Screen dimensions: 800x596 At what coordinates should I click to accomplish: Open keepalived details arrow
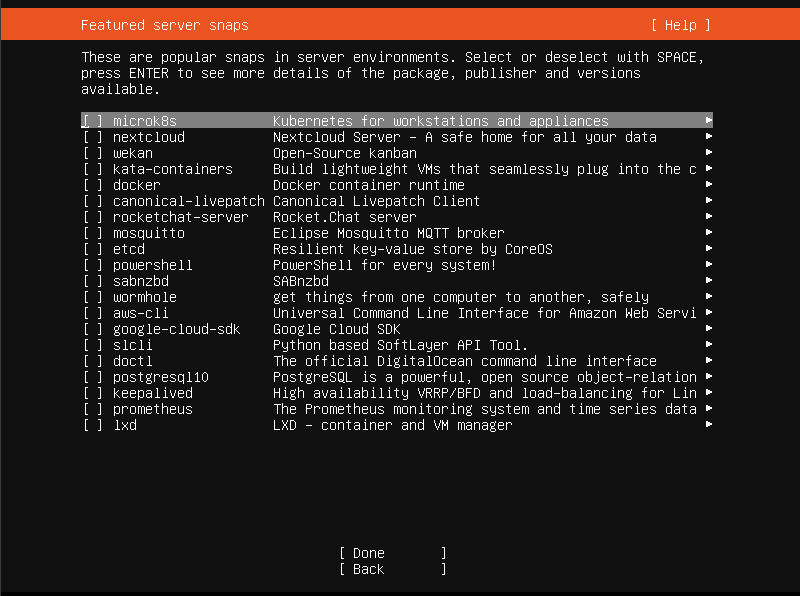click(709, 392)
